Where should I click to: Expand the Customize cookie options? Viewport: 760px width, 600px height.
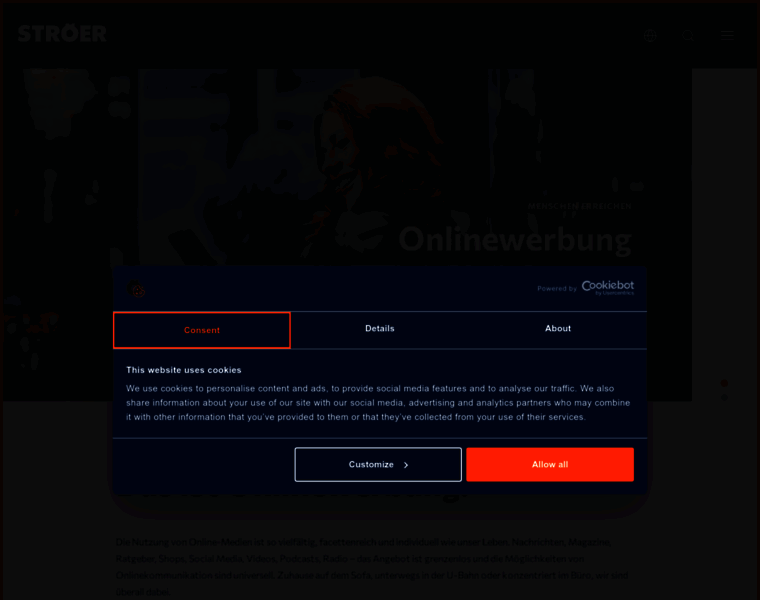(378, 464)
